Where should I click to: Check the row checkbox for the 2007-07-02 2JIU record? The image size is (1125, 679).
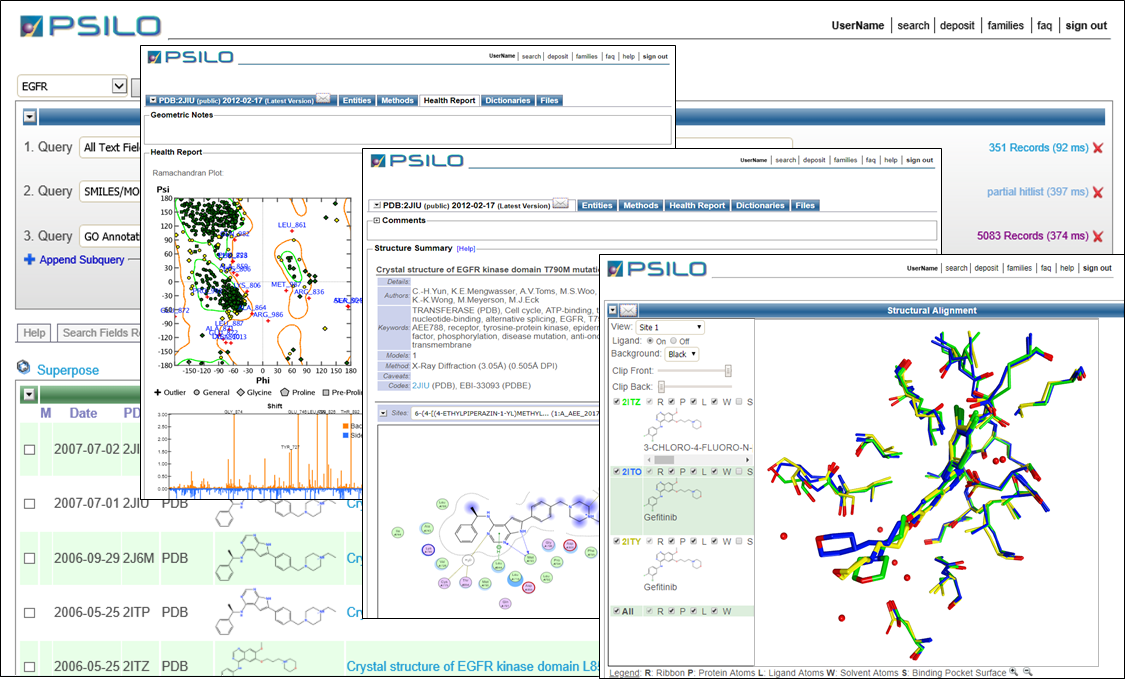tap(30, 449)
